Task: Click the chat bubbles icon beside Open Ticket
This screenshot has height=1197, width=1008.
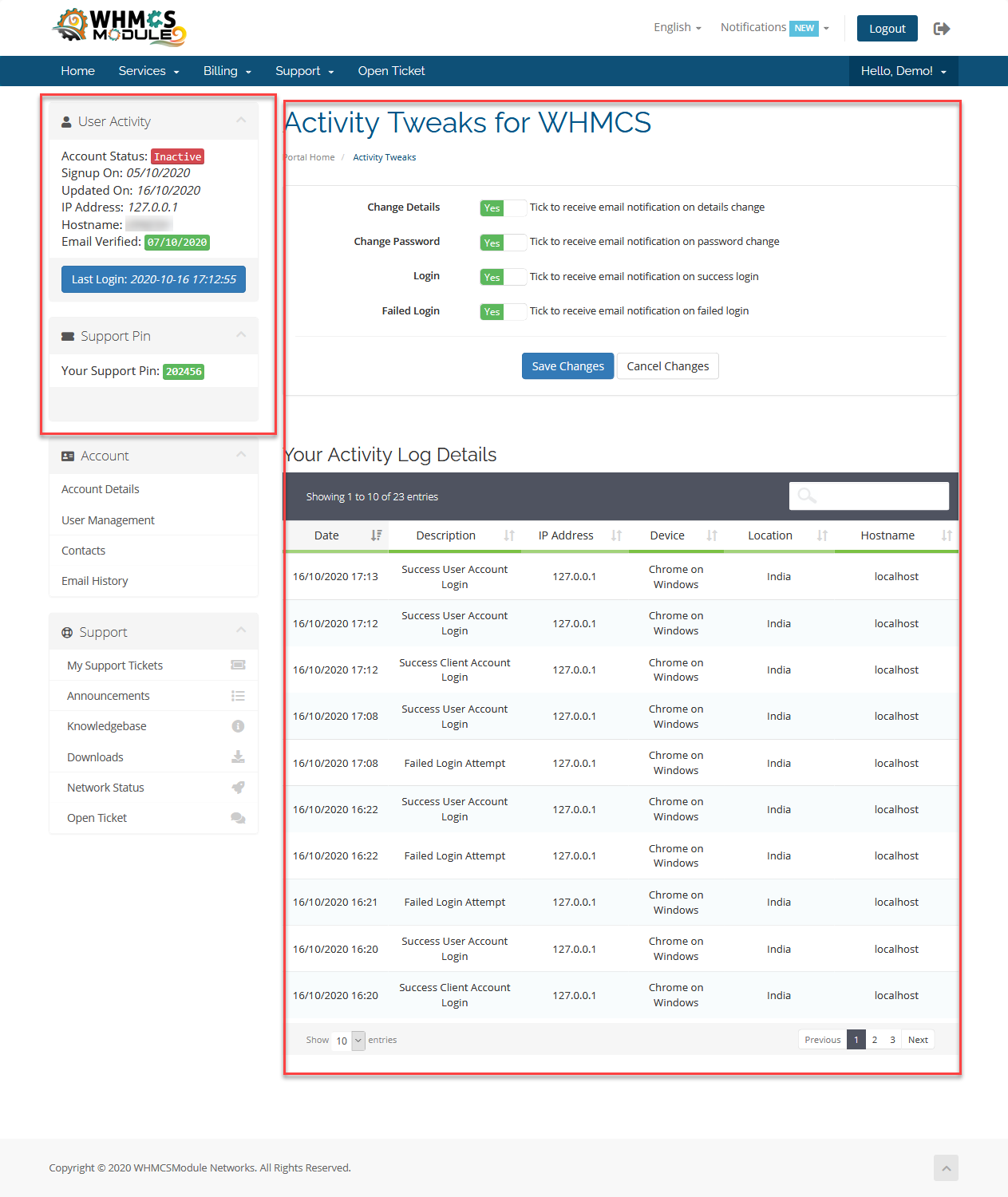Action: pyautogui.click(x=238, y=818)
